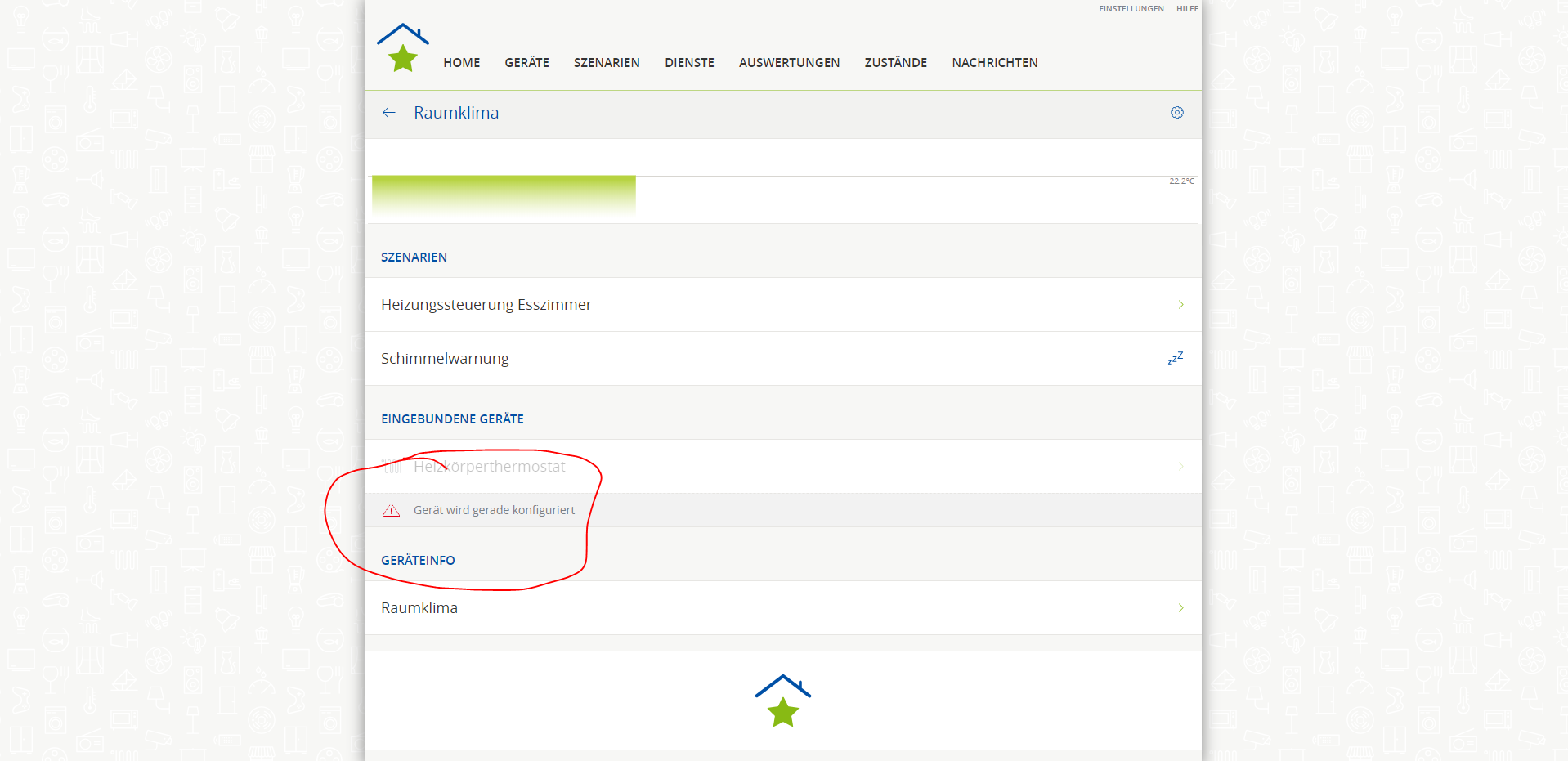Switch to AUSWERTUNGEN page

click(789, 63)
